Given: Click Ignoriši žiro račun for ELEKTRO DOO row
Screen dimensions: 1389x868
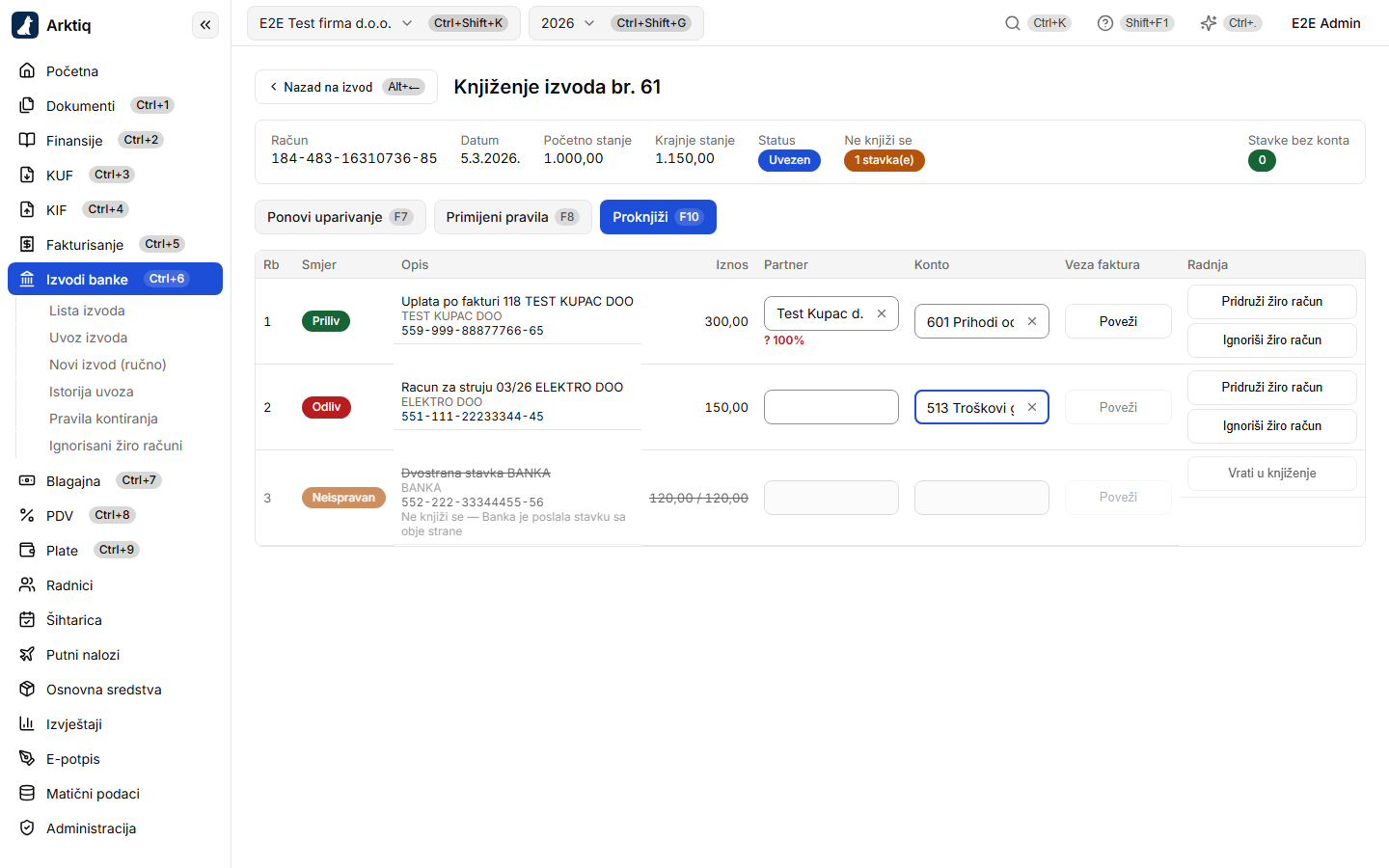Looking at the screenshot, I should click(x=1272, y=425).
